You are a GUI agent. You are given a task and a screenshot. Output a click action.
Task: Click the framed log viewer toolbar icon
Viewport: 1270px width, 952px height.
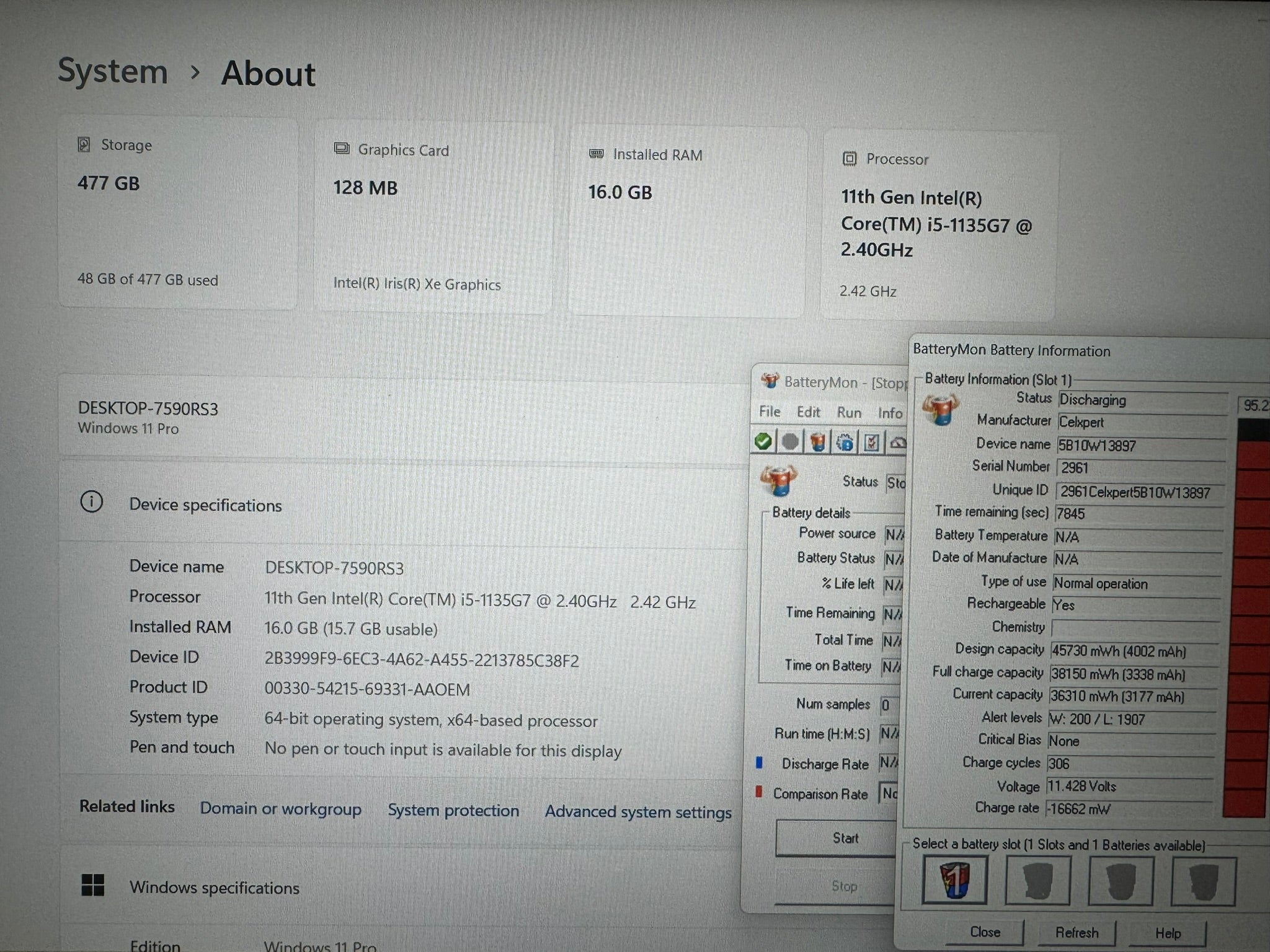871,443
